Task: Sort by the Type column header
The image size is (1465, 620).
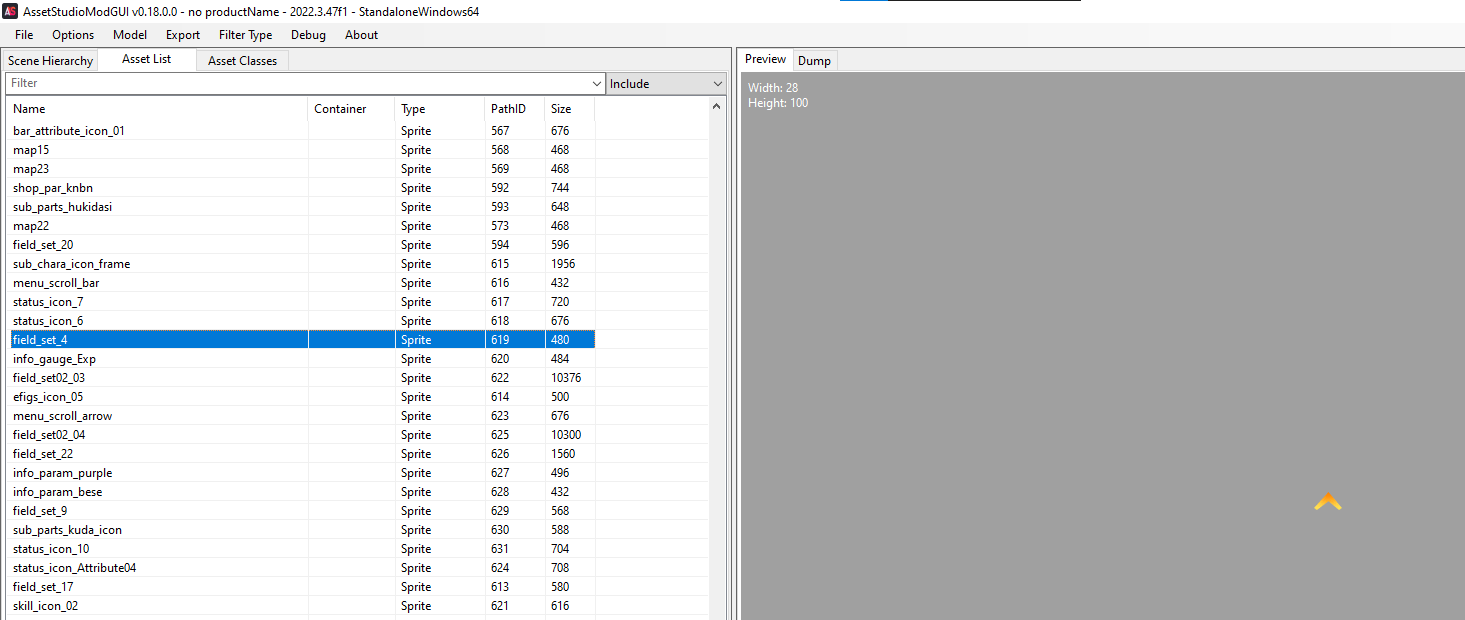Action: click(439, 109)
